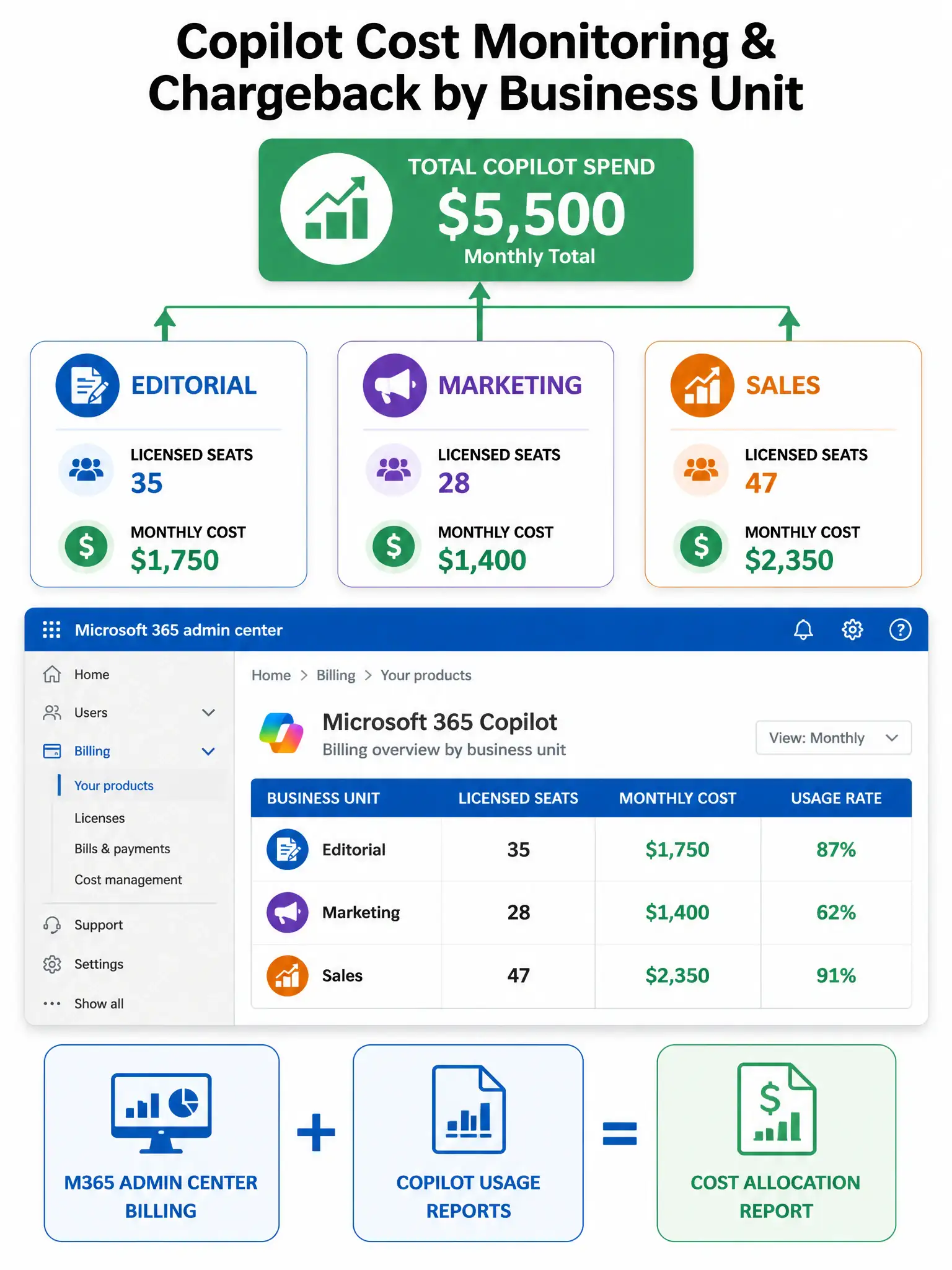Click the 87% usage rate cell
The width and height of the screenshot is (952, 1270).
(x=836, y=850)
